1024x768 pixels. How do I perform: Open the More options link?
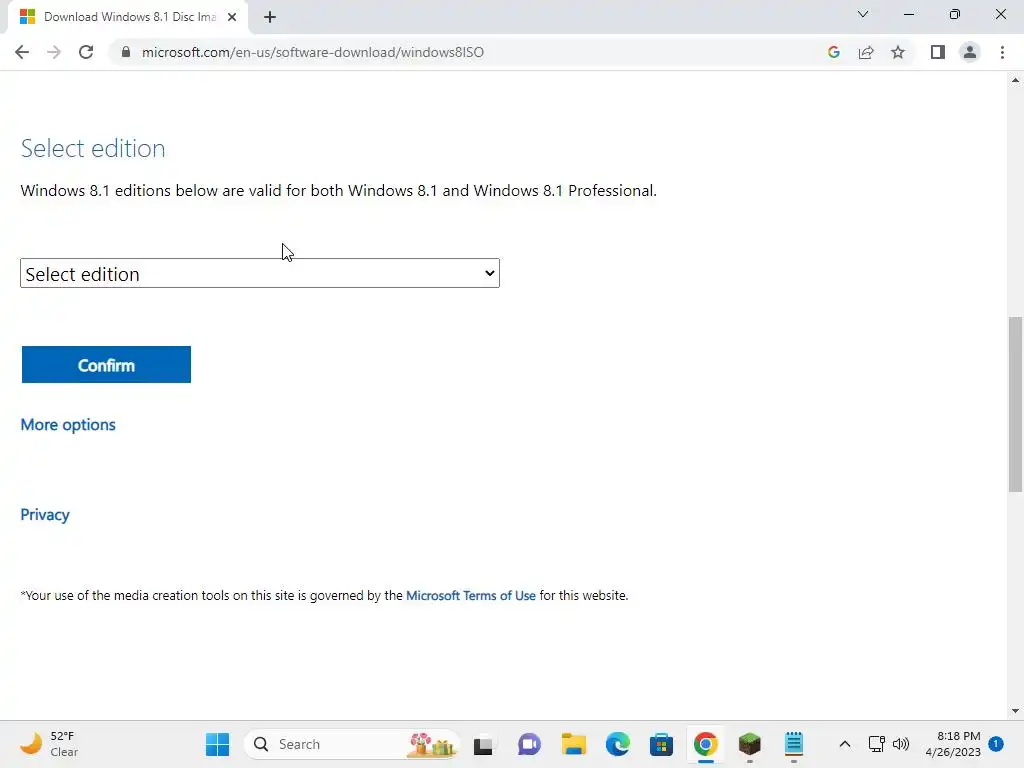[x=68, y=424]
